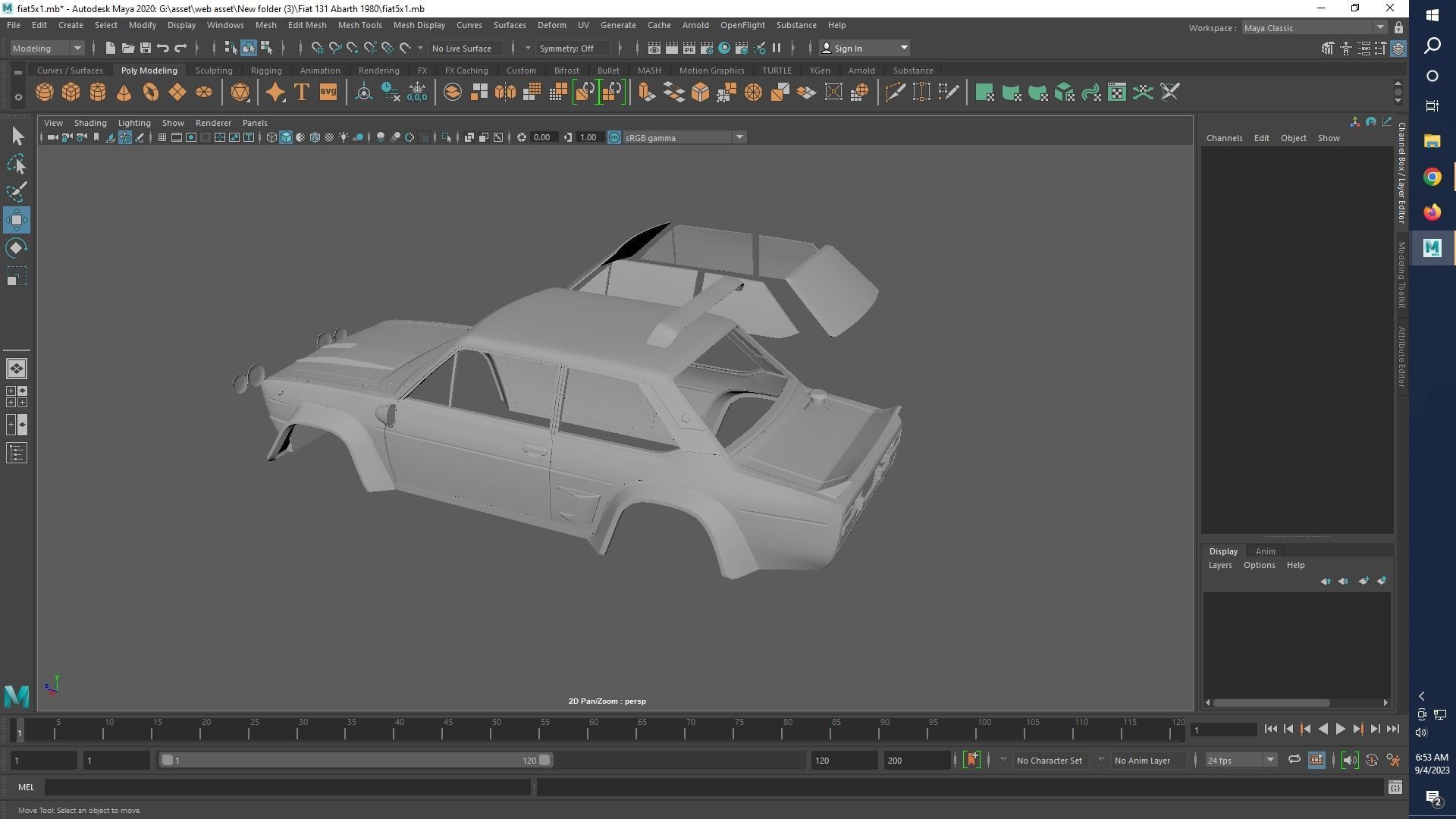This screenshot has height=819, width=1456.
Task: Toggle textured display checker icon in viewport
Action: coord(329,137)
